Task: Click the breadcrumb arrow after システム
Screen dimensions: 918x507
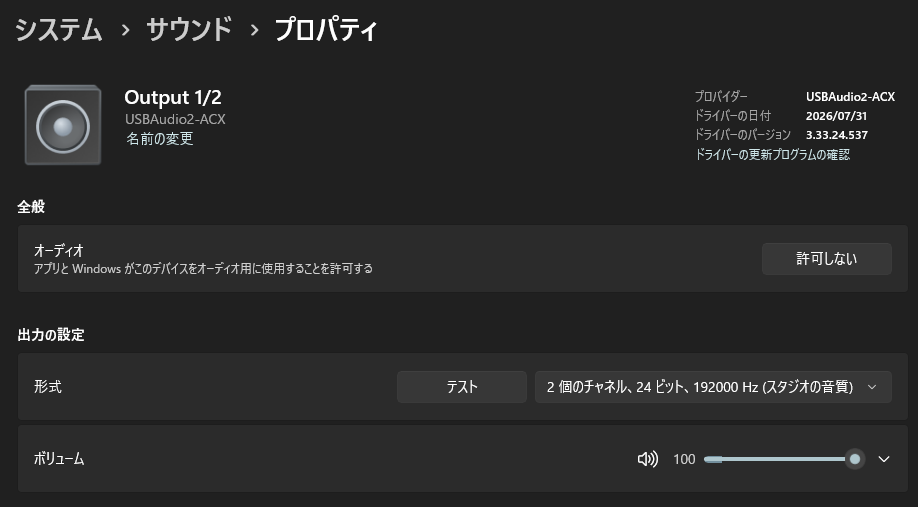Action: 125,30
